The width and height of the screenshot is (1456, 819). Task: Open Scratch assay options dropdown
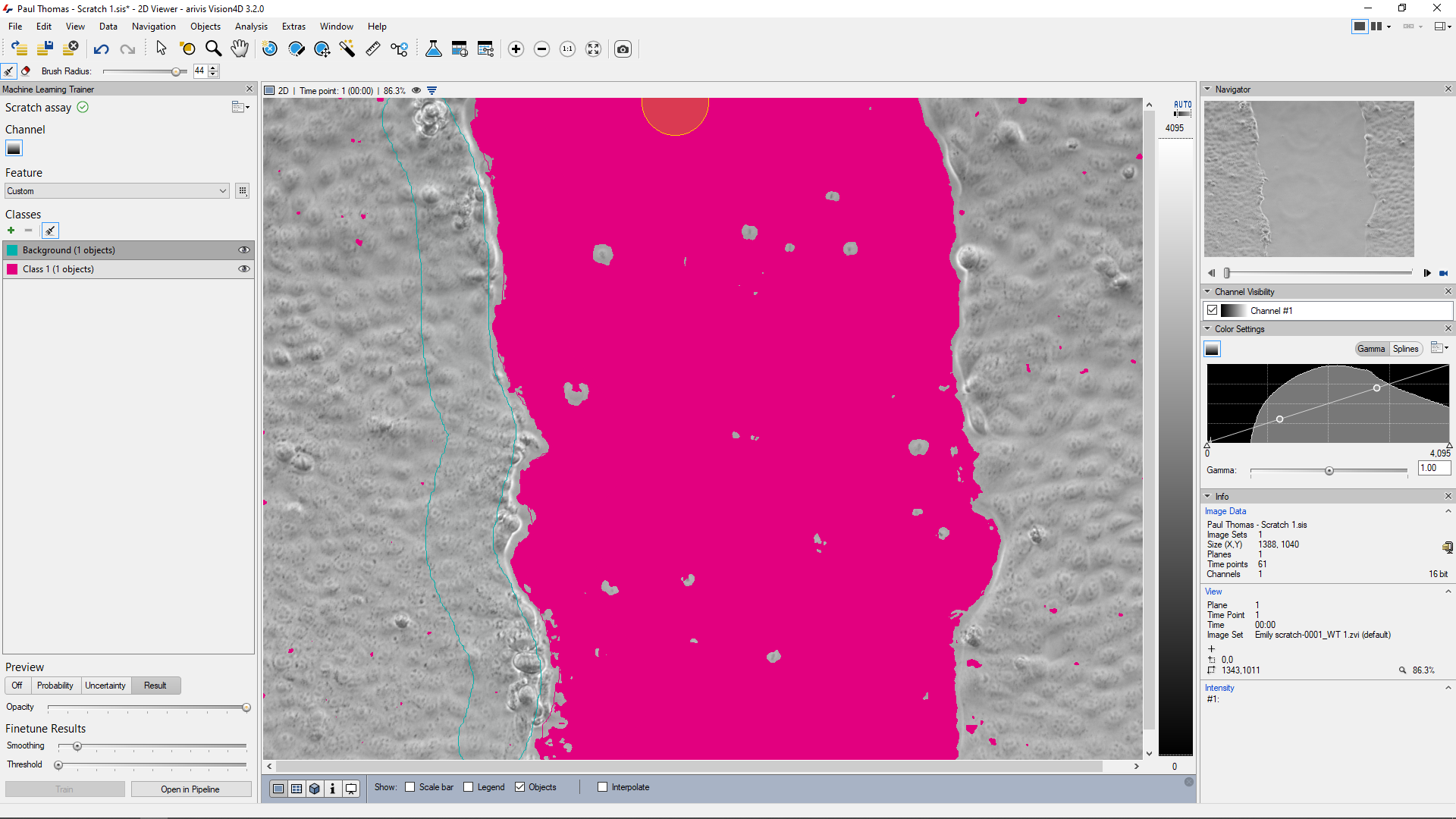coord(241,108)
